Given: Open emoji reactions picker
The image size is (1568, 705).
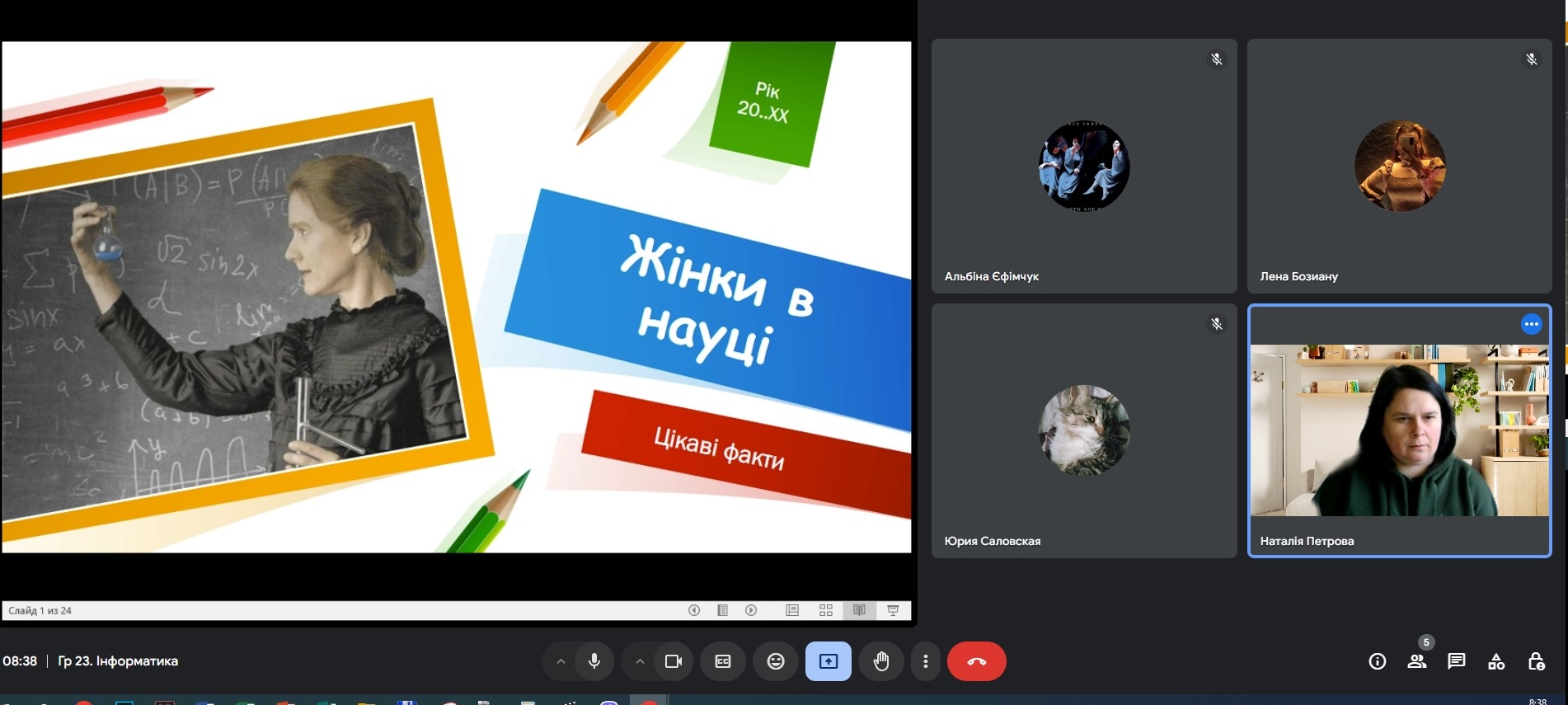Looking at the screenshot, I should pyautogui.click(x=776, y=661).
